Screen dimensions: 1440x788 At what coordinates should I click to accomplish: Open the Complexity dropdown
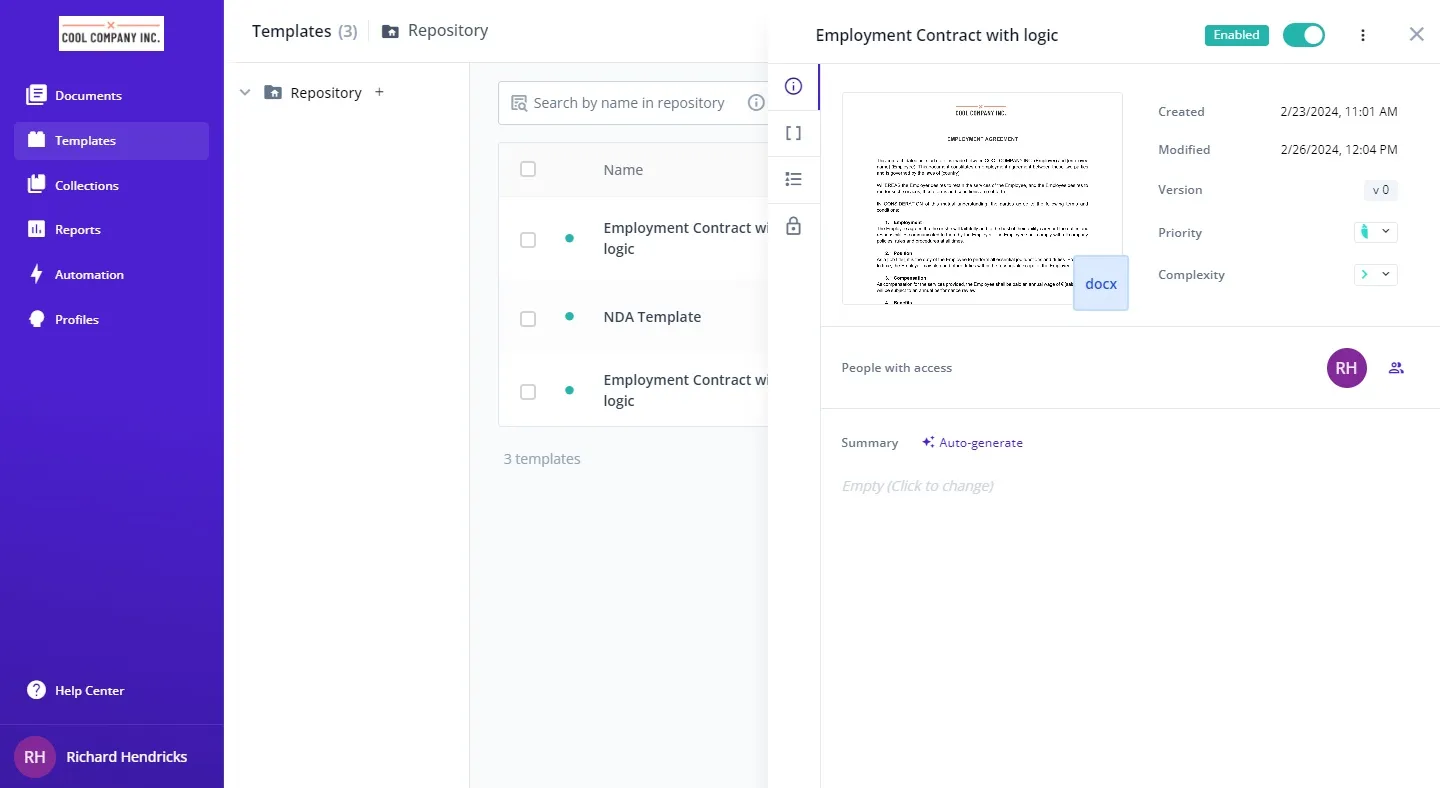click(x=1375, y=274)
